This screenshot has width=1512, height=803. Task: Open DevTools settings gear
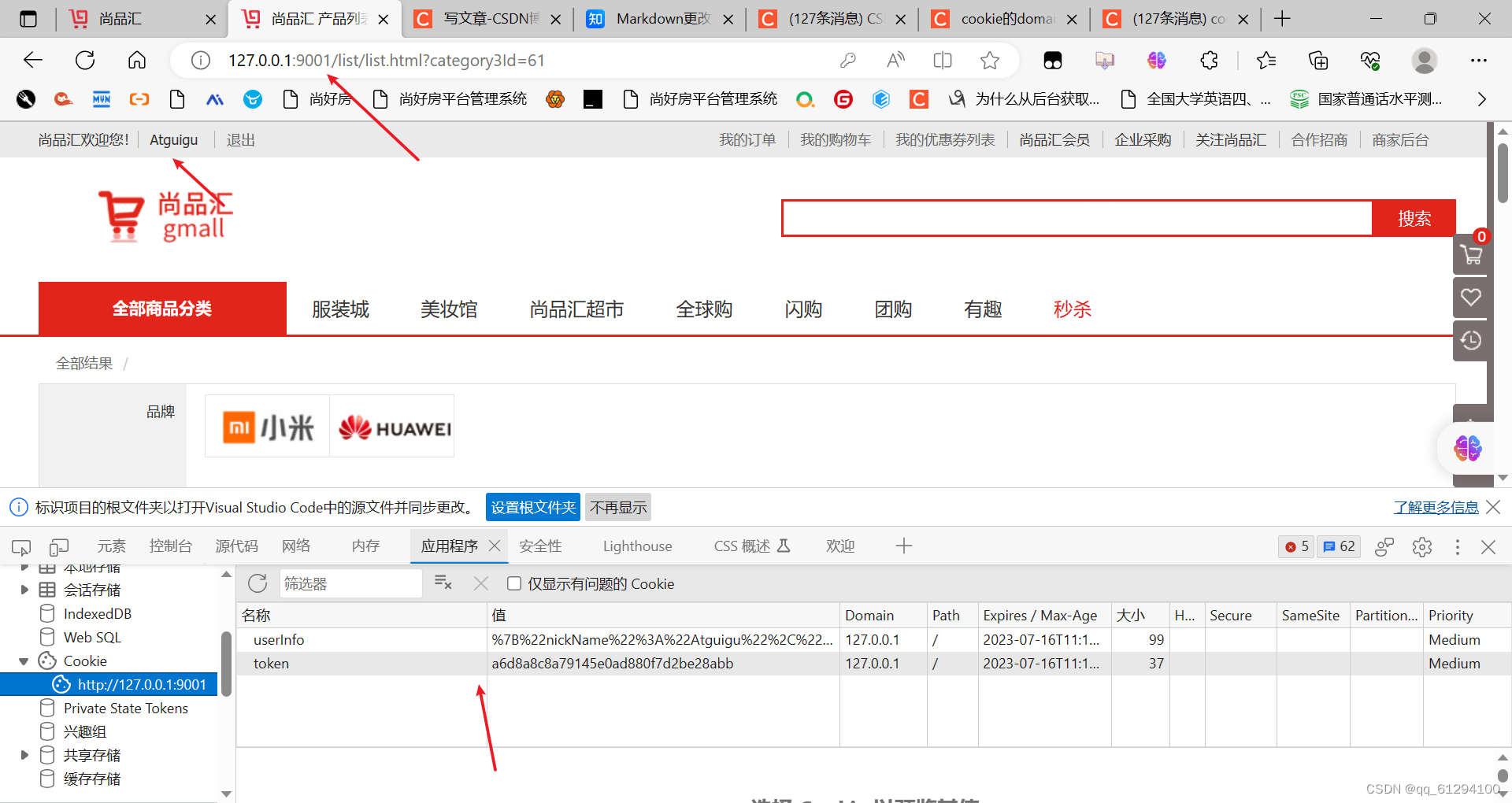1422,546
